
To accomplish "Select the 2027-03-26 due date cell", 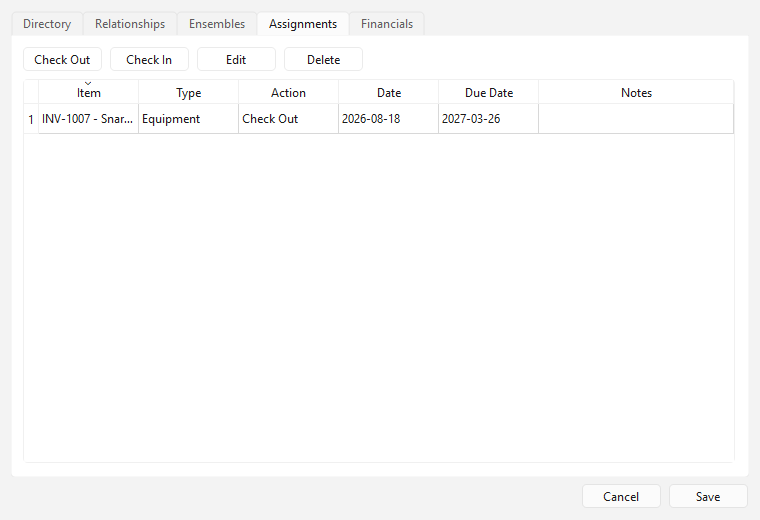I will [489, 119].
